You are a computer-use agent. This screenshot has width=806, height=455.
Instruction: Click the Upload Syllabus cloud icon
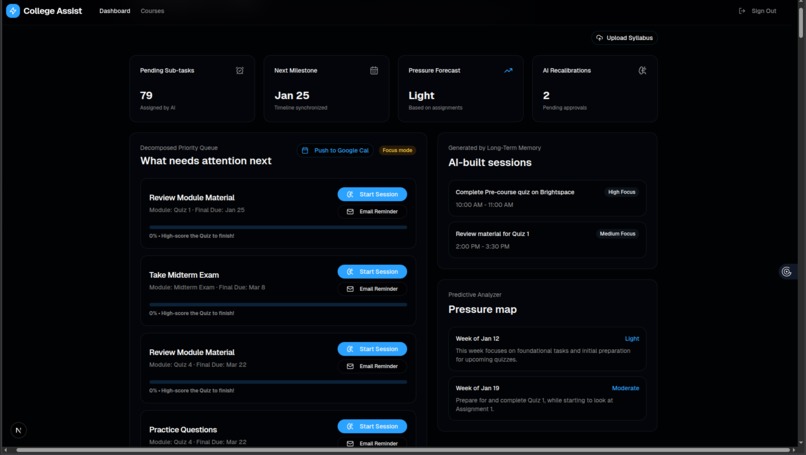coord(599,38)
